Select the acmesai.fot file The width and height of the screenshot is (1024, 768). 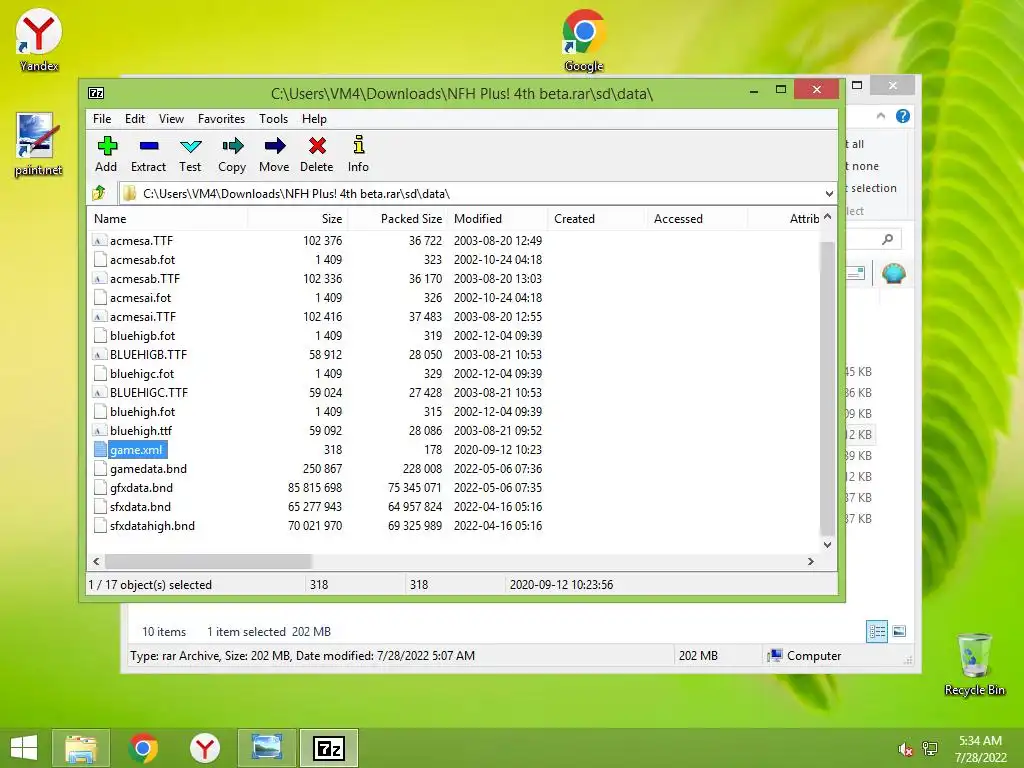140,298
